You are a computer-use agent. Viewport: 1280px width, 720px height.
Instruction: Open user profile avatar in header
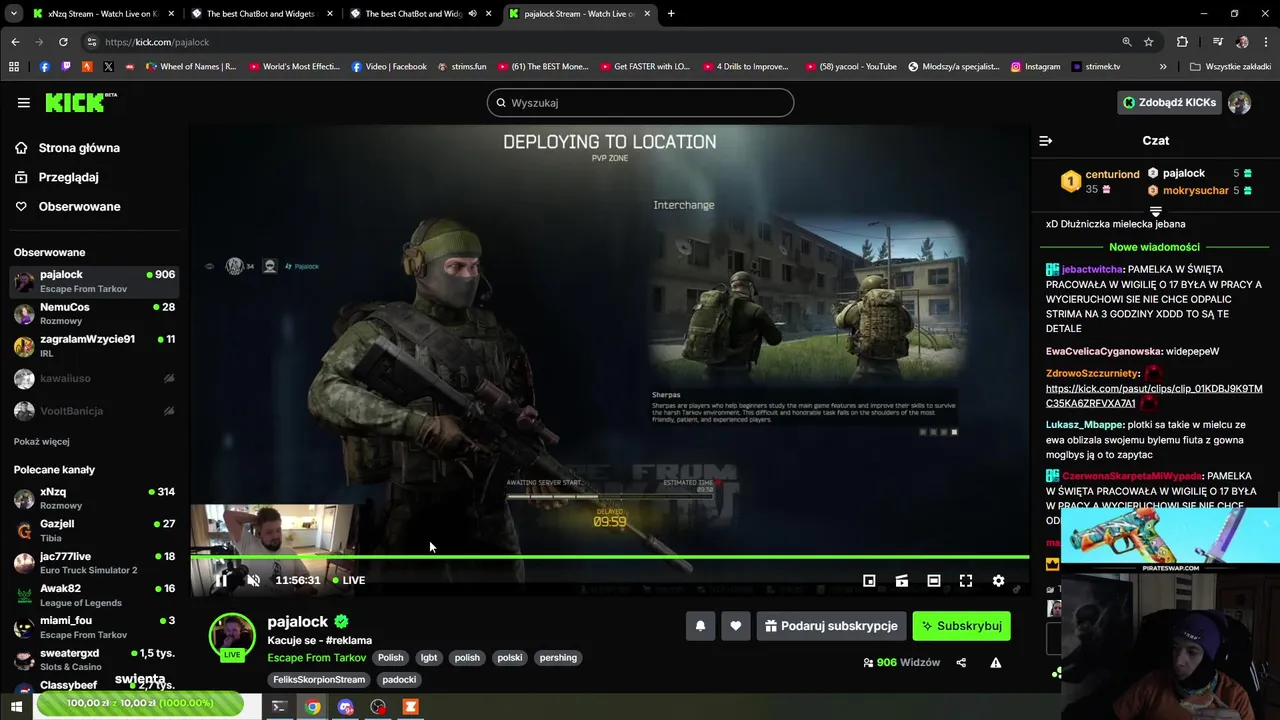1239,102
